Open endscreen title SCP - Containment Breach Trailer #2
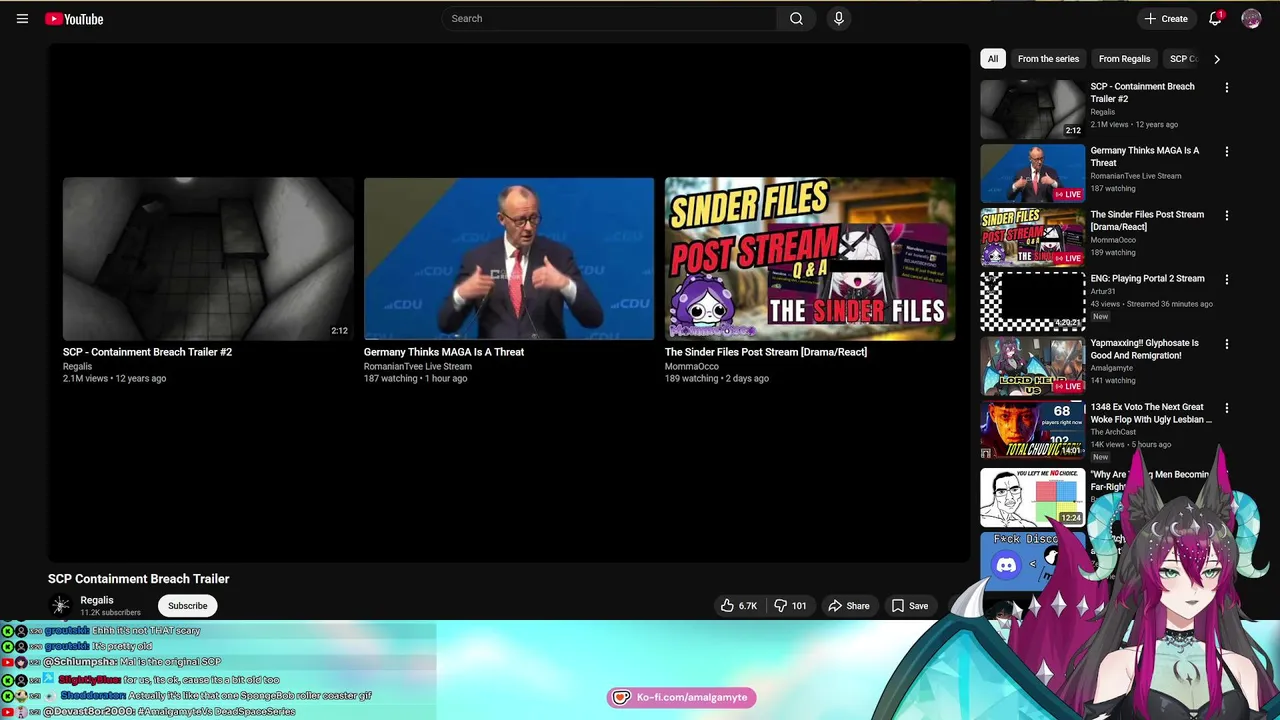Image resolution: width=1280 pixels, height=720 pixels. coord(147,352)
